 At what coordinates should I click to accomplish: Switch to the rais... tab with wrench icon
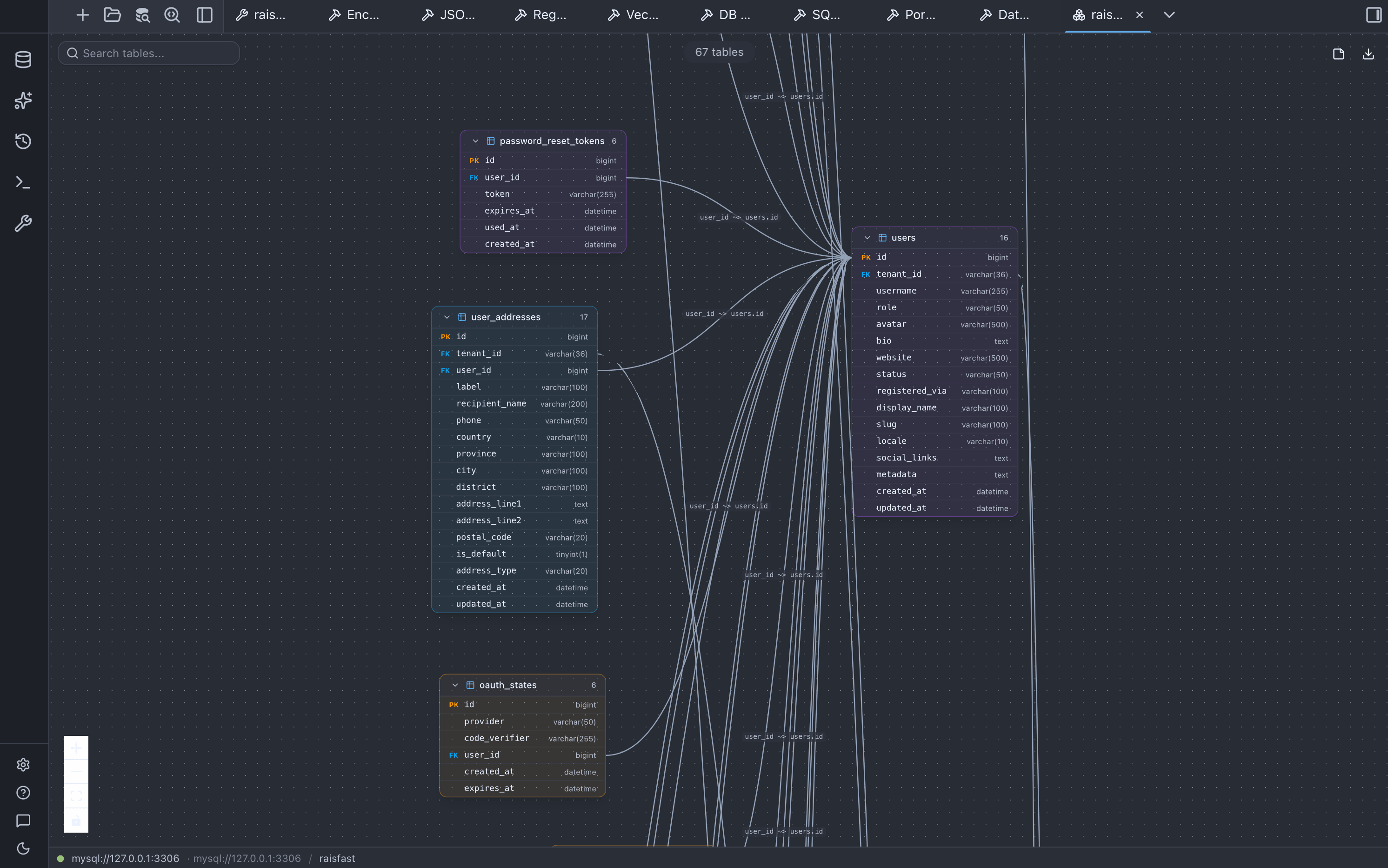[x=260, y=15]
